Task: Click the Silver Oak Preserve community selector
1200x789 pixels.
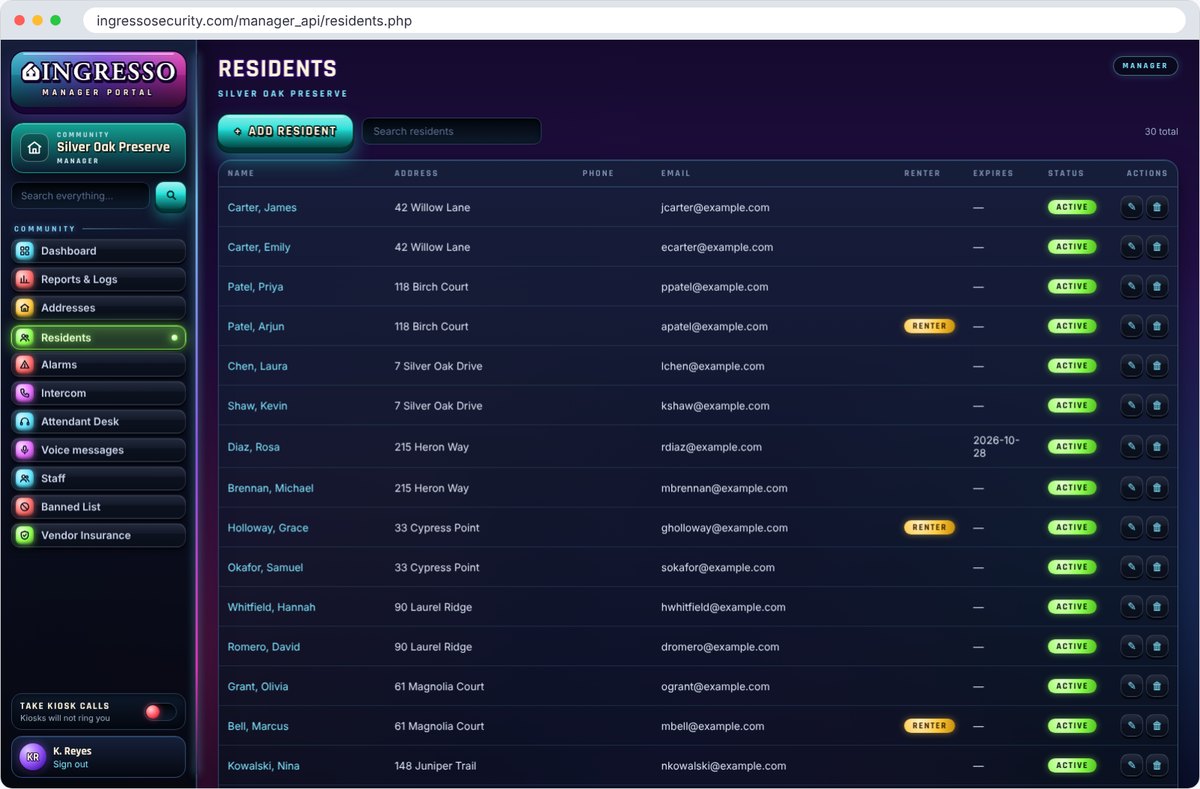Action: point(98,148)
